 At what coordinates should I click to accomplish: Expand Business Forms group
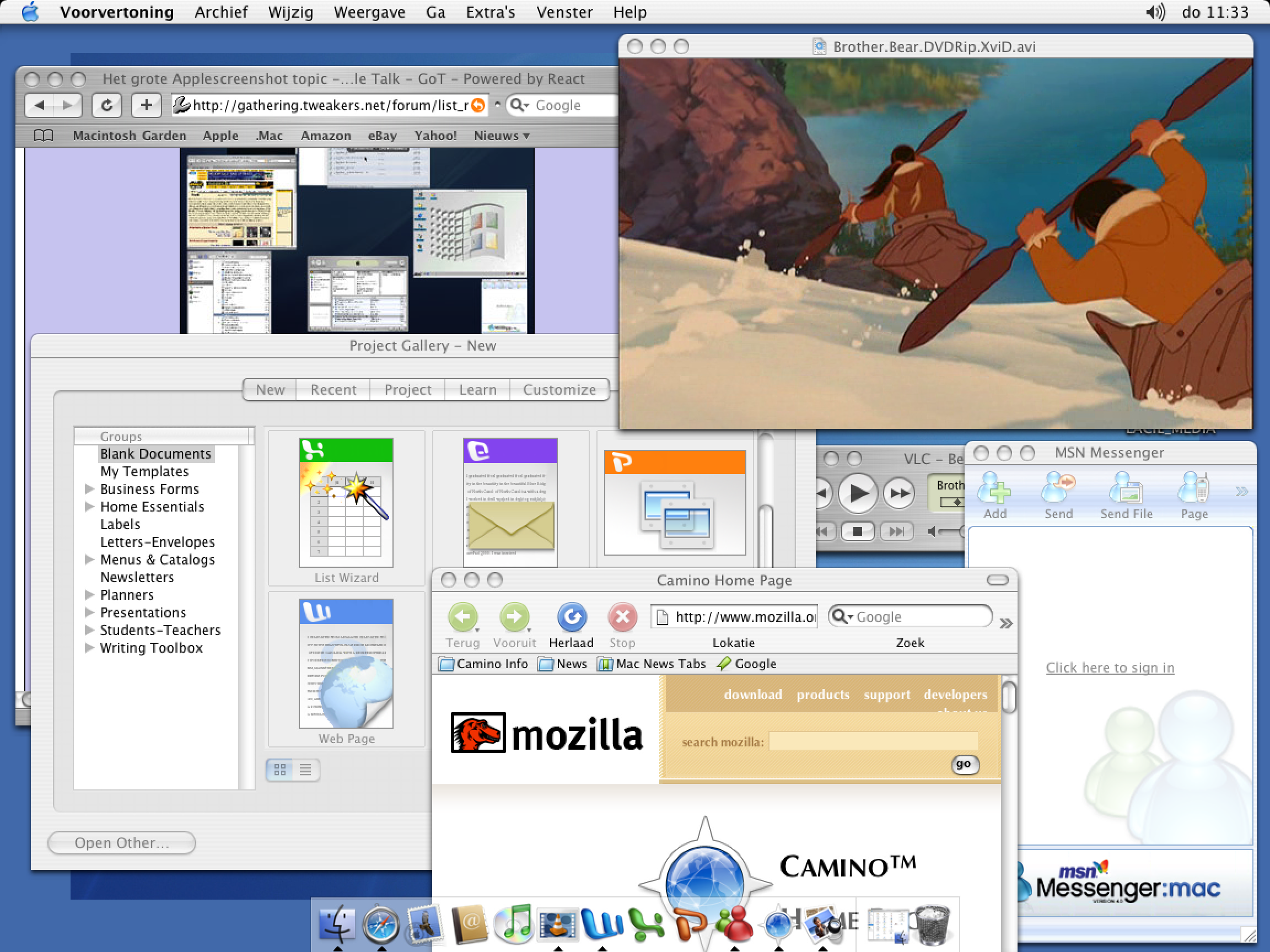[x=89, y=488]
